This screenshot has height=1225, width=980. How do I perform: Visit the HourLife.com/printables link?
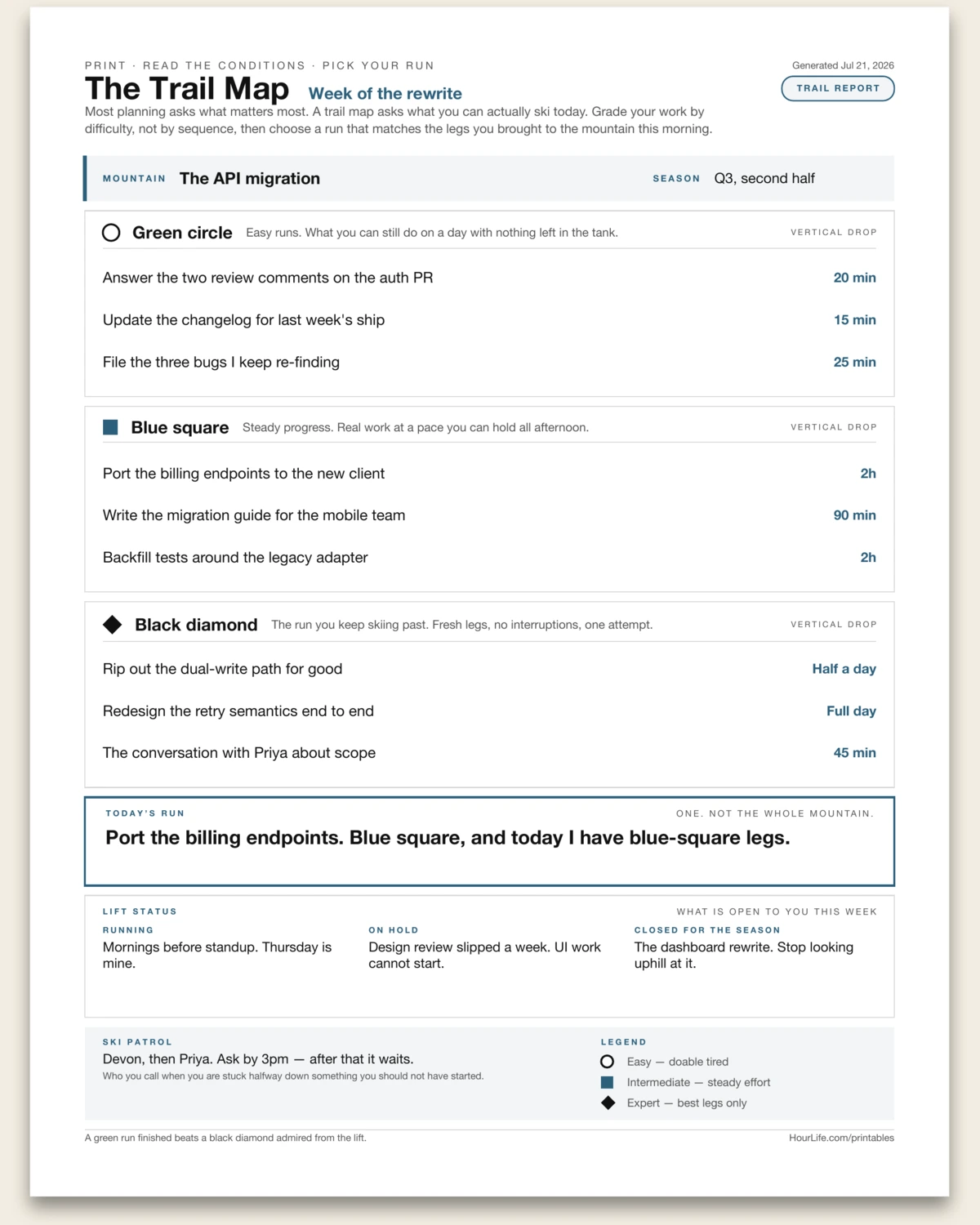click(841, 1138)
